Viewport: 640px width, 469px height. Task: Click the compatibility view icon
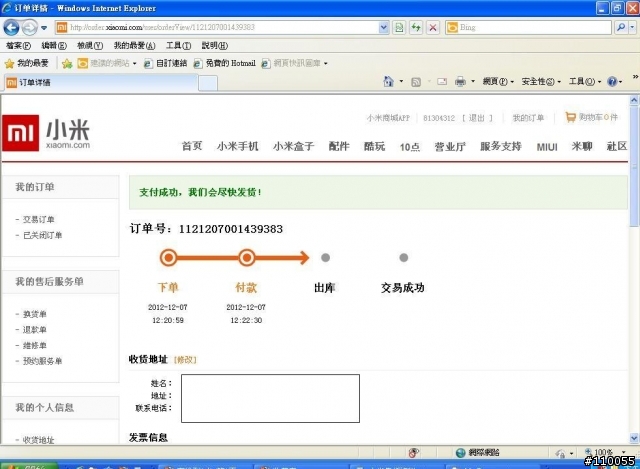coord(399,27)
